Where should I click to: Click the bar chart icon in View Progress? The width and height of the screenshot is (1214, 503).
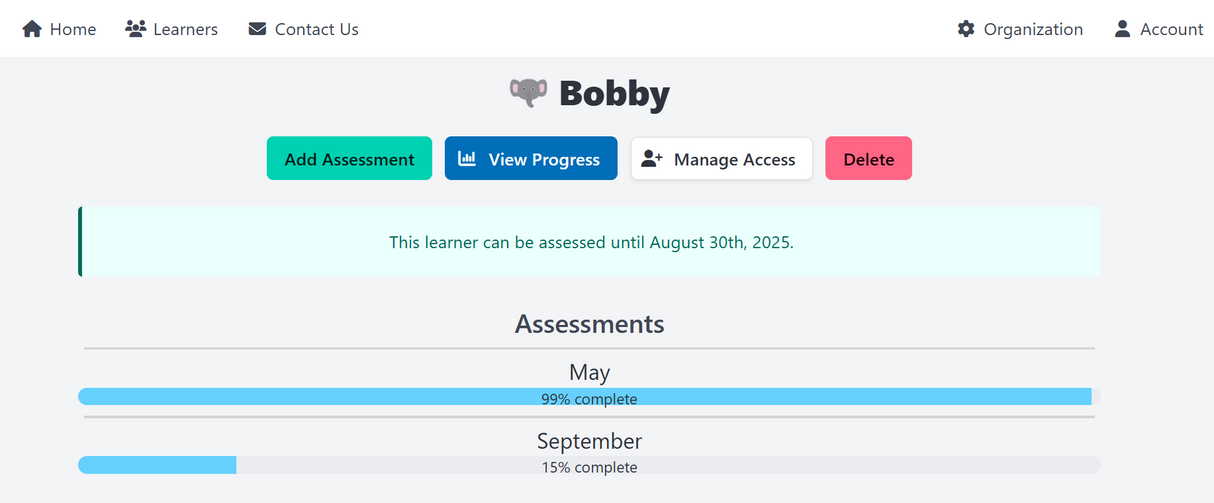(467, 159)
